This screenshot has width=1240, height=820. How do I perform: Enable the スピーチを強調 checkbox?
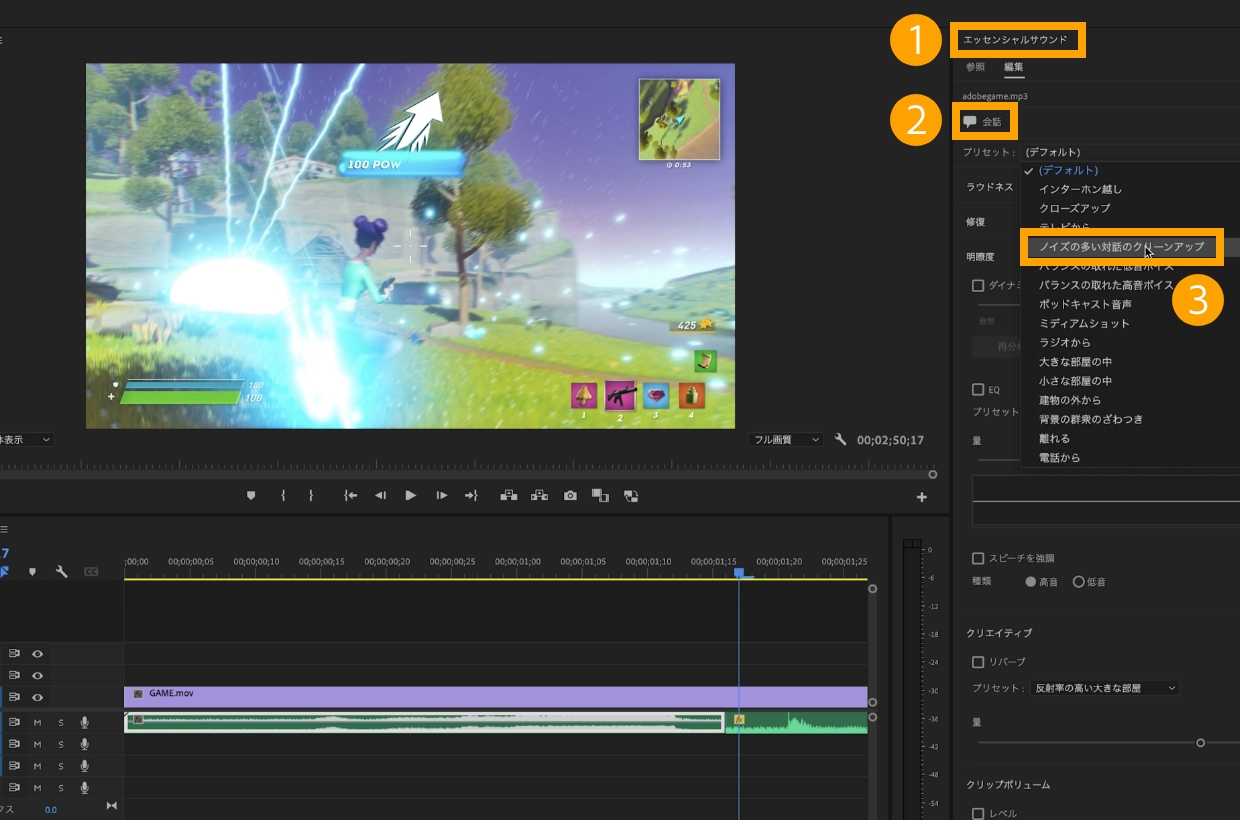(x=978, y=558)
